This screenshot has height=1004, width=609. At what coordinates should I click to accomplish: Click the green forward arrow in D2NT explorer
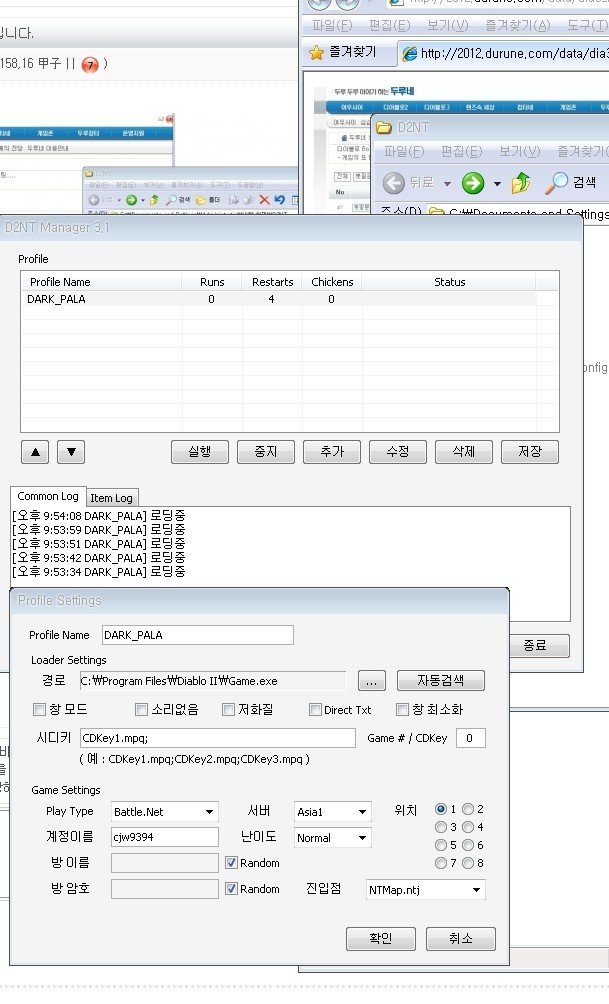coord(473,182)
